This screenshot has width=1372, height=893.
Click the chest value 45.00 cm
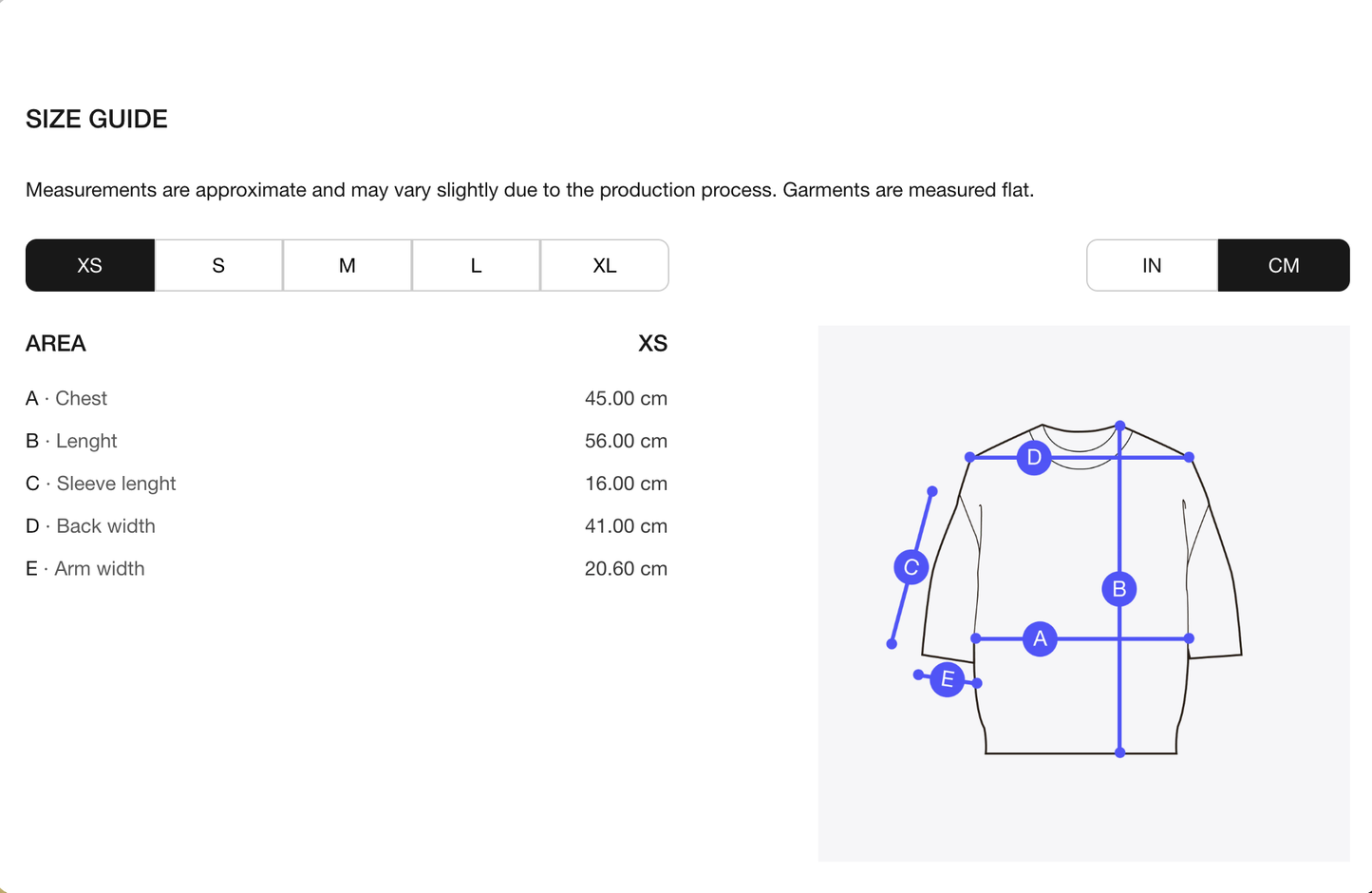pos(626,398)
